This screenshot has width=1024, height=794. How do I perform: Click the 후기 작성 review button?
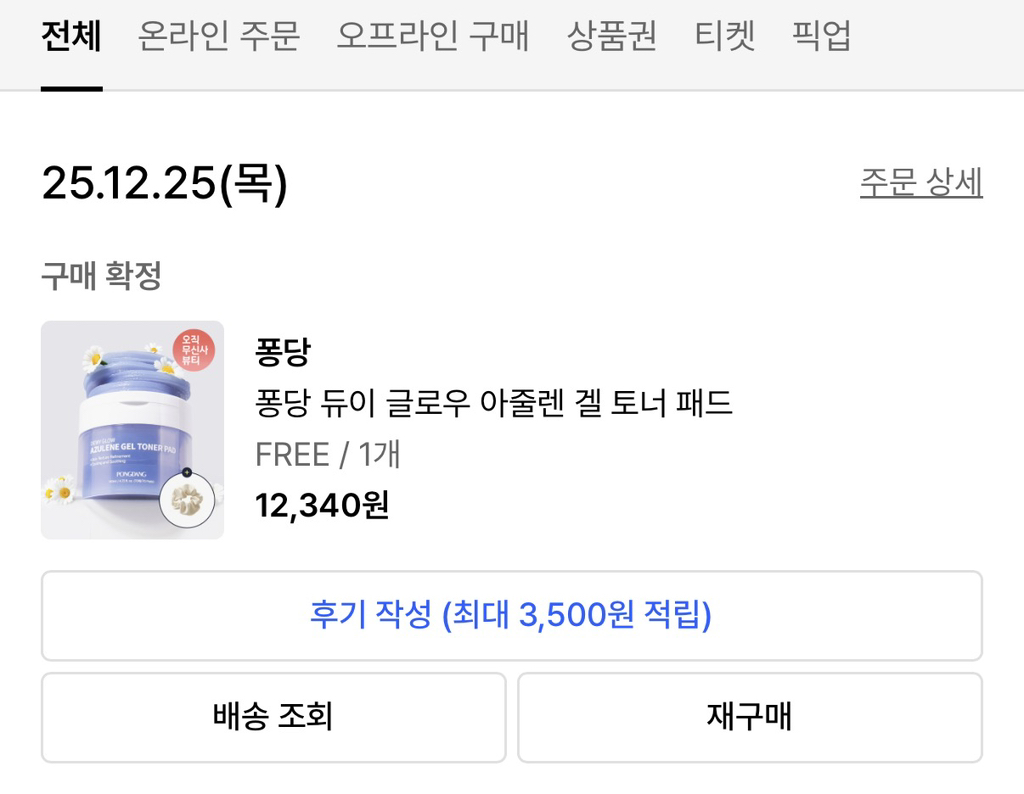coord(511,615)
